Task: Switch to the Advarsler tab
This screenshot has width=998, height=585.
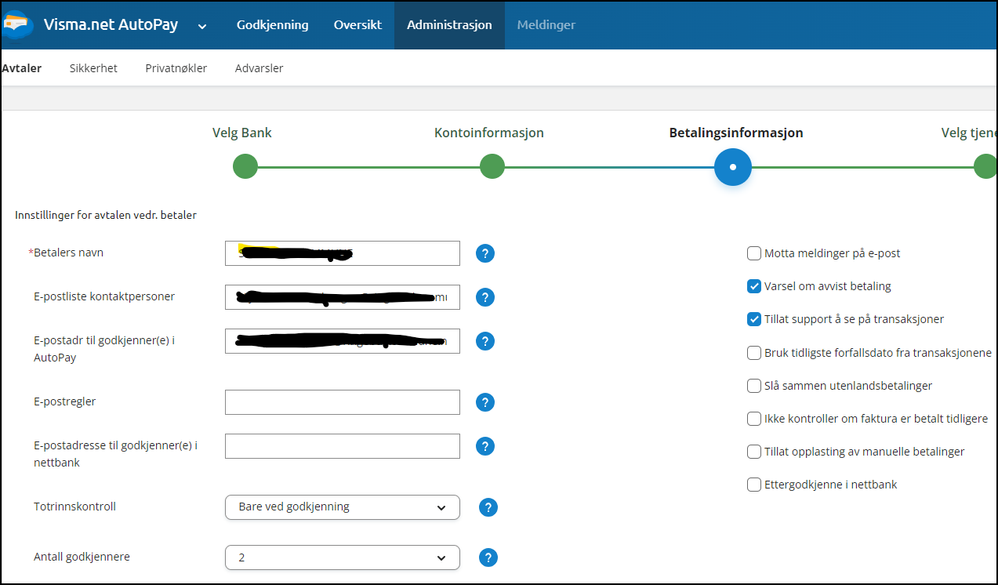Action: coord(259,68)
